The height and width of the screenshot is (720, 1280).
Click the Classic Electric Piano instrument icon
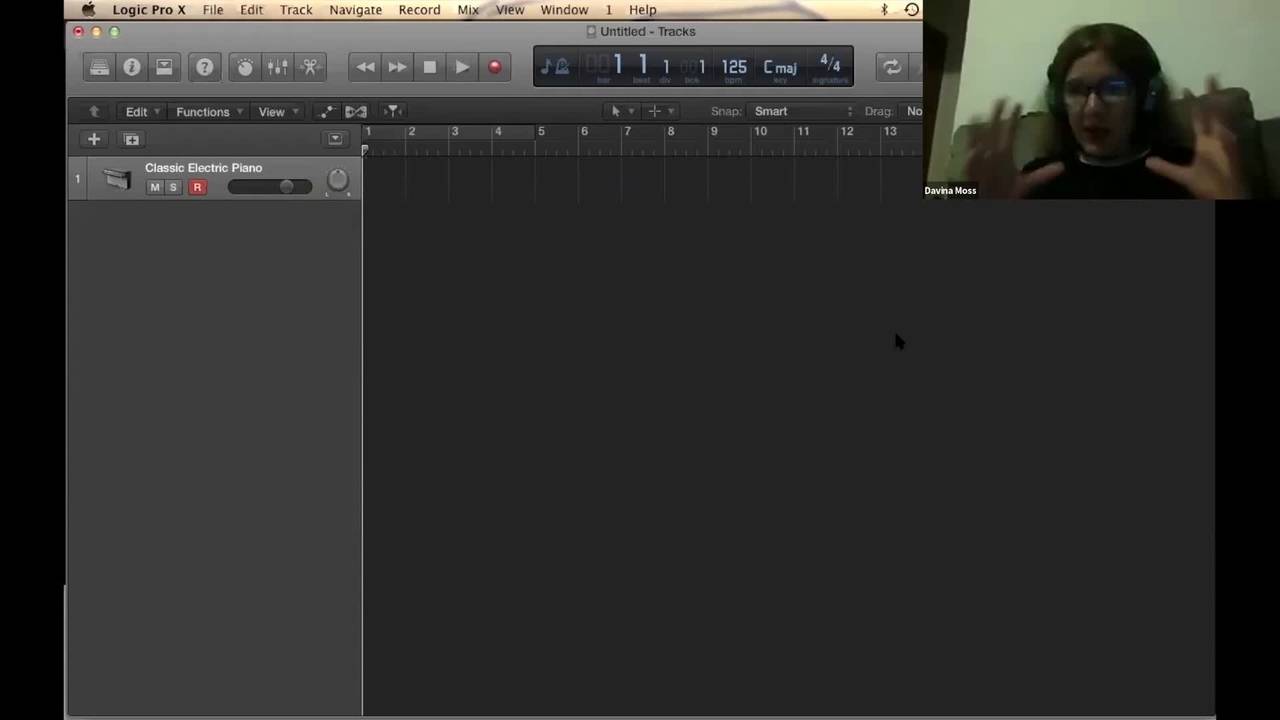click(x=117, y=179)
